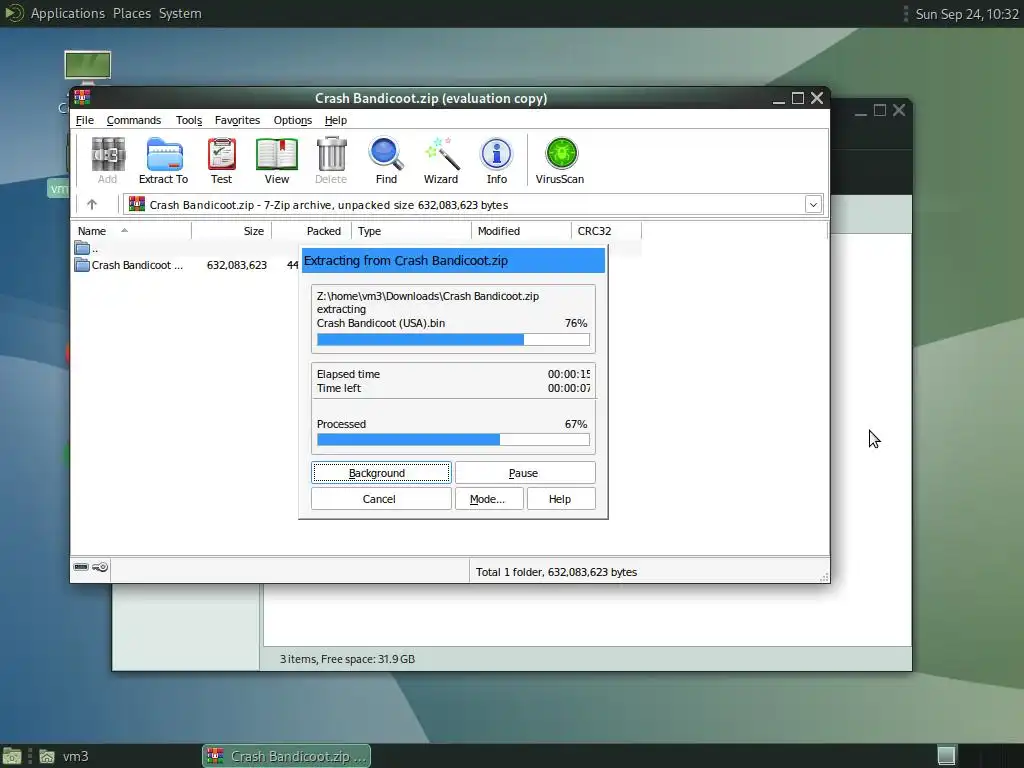Click 'Total 1 folder' status bar text
Viewport: 1024px width, 768px height.
[556, 572]
